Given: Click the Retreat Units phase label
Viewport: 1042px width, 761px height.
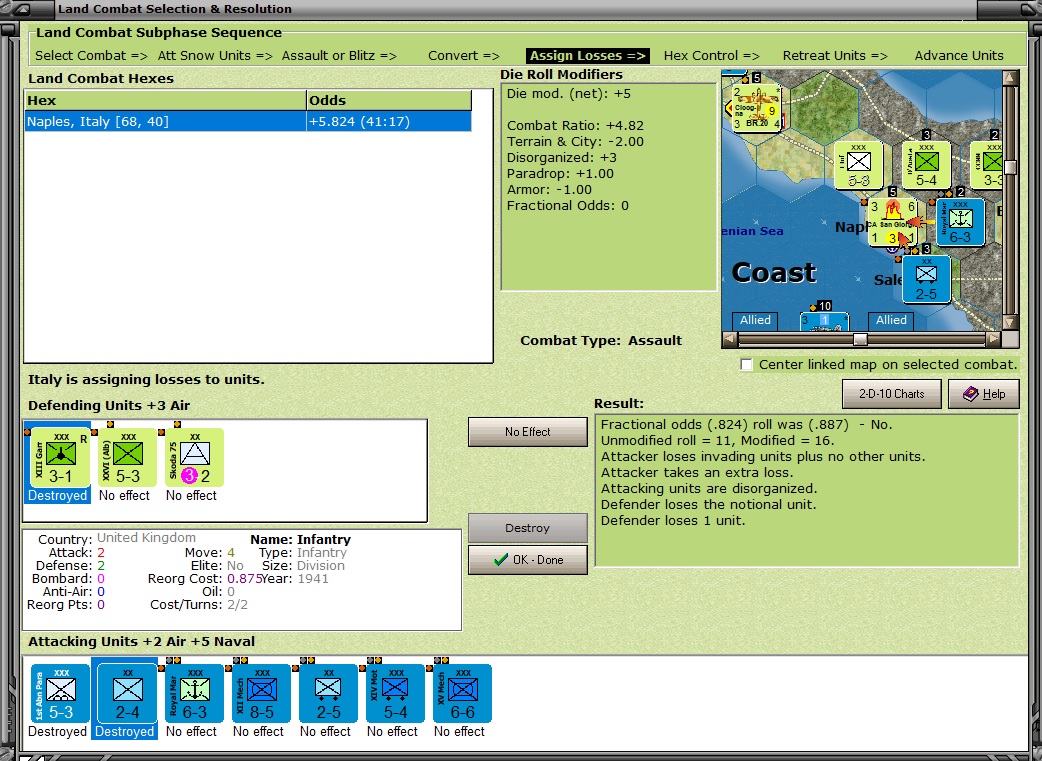Looking at the screenshot, I should click(x=835, y=56).
